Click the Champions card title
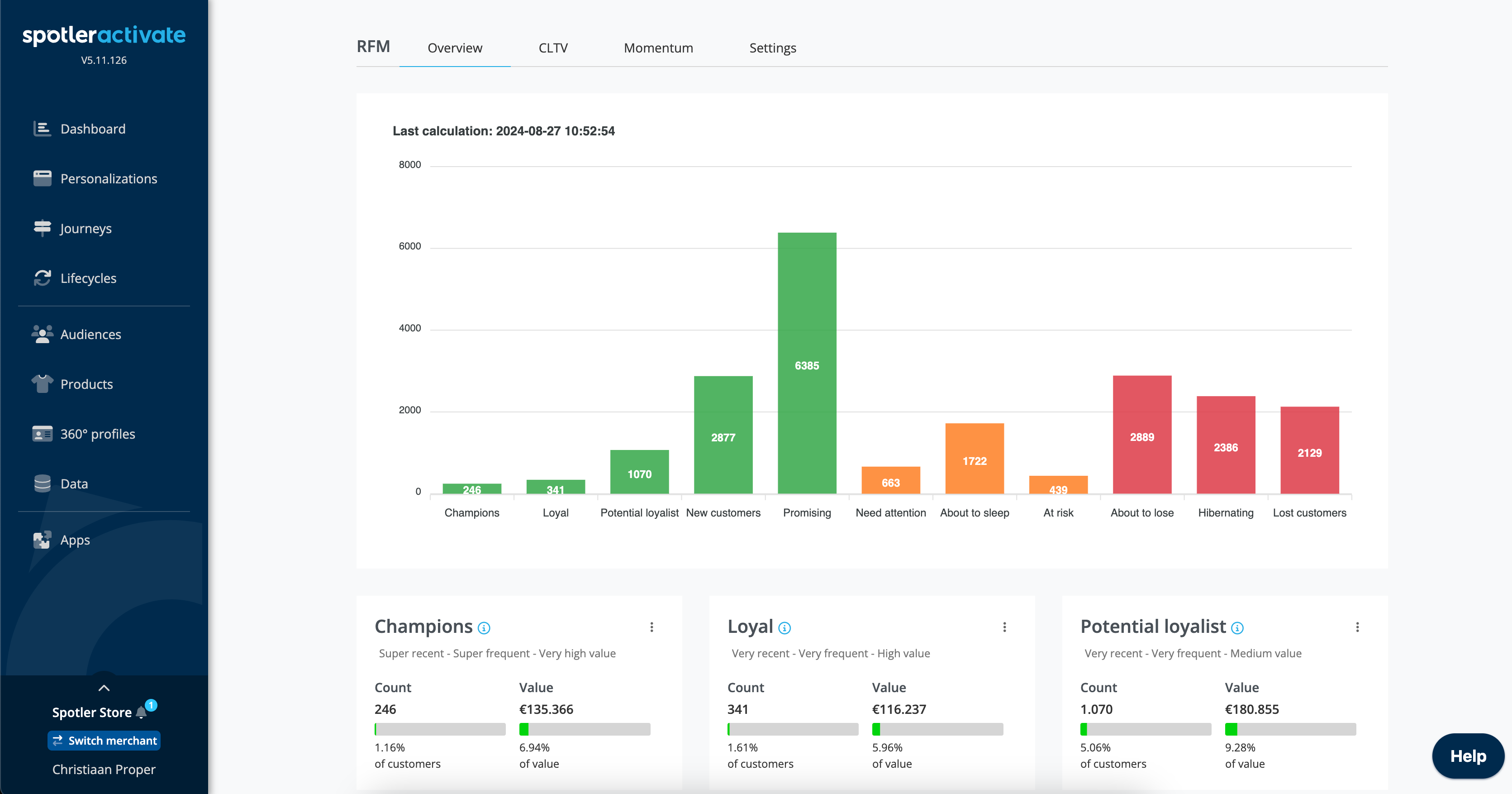Screen dimensions: 1512x794 [424, 627]
